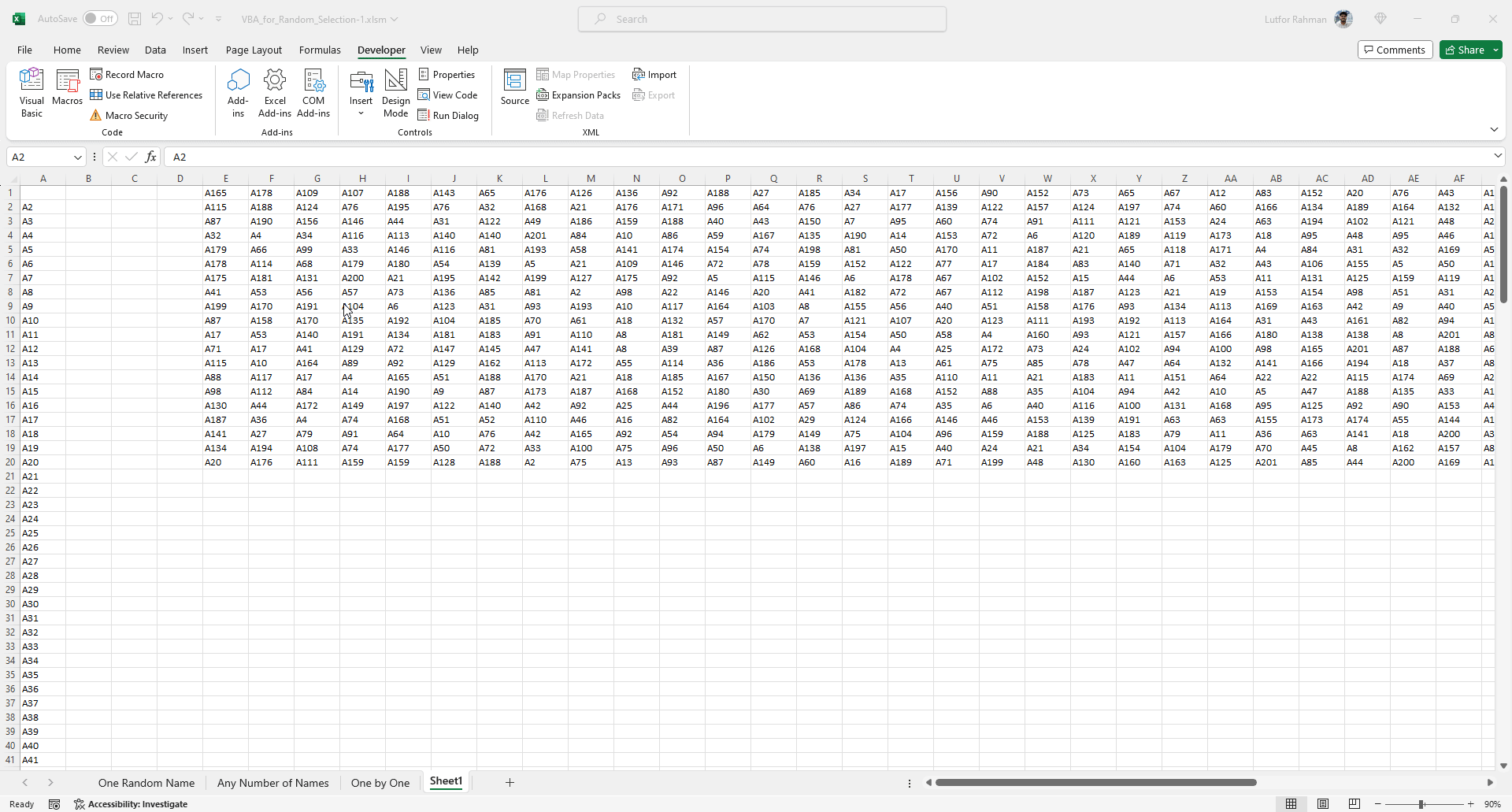Save the workbook using the disk icon
Viewport: 1512px width, 812px height.
click(135, 19)
